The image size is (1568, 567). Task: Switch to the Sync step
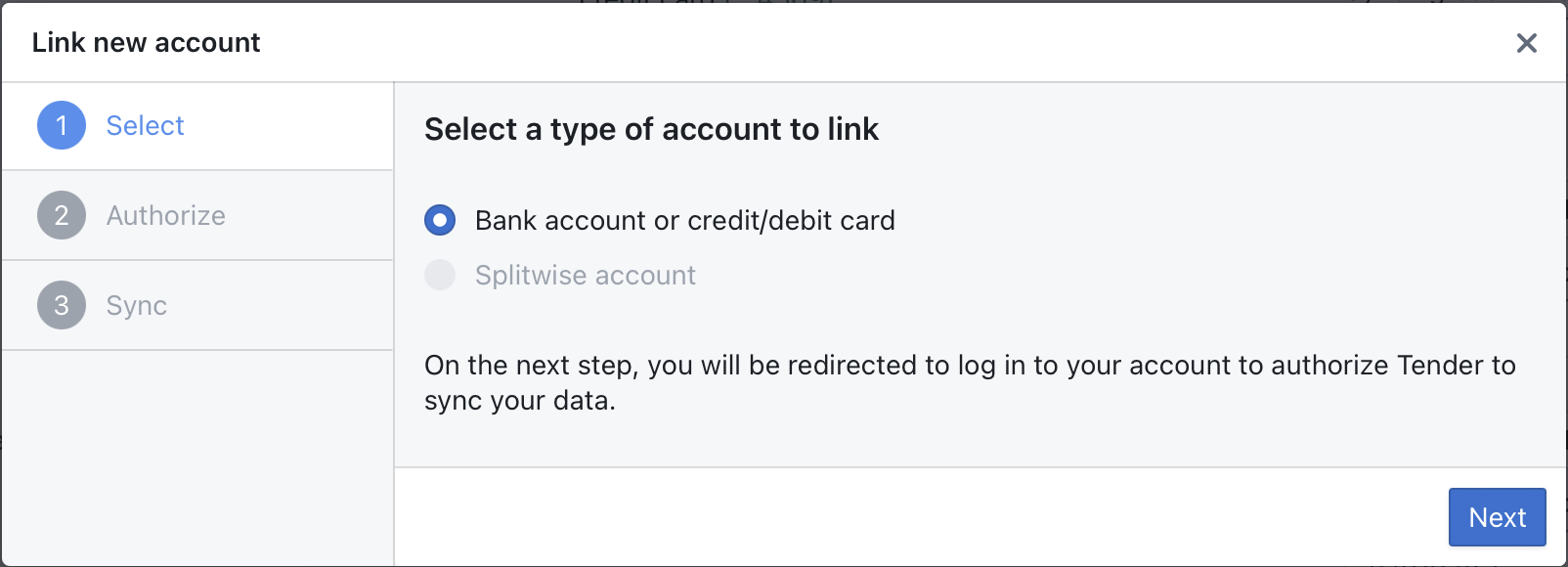tap(136, 305)
